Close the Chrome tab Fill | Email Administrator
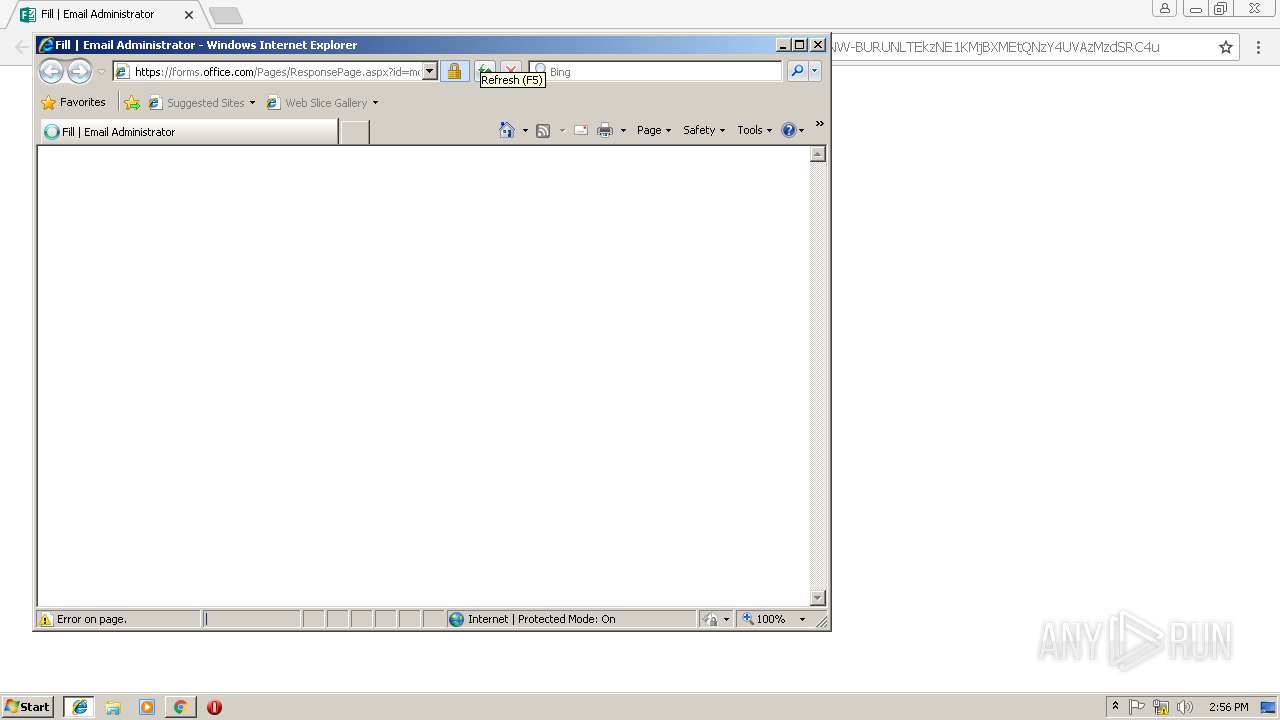This screenshot has width=1280, height=720. (x=189, y=15)
